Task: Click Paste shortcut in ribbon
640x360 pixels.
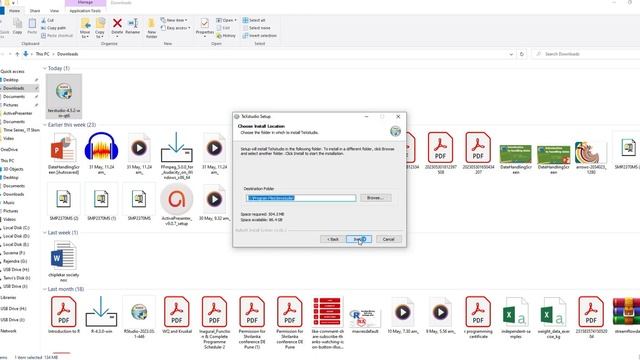Action: click(57, 36)
